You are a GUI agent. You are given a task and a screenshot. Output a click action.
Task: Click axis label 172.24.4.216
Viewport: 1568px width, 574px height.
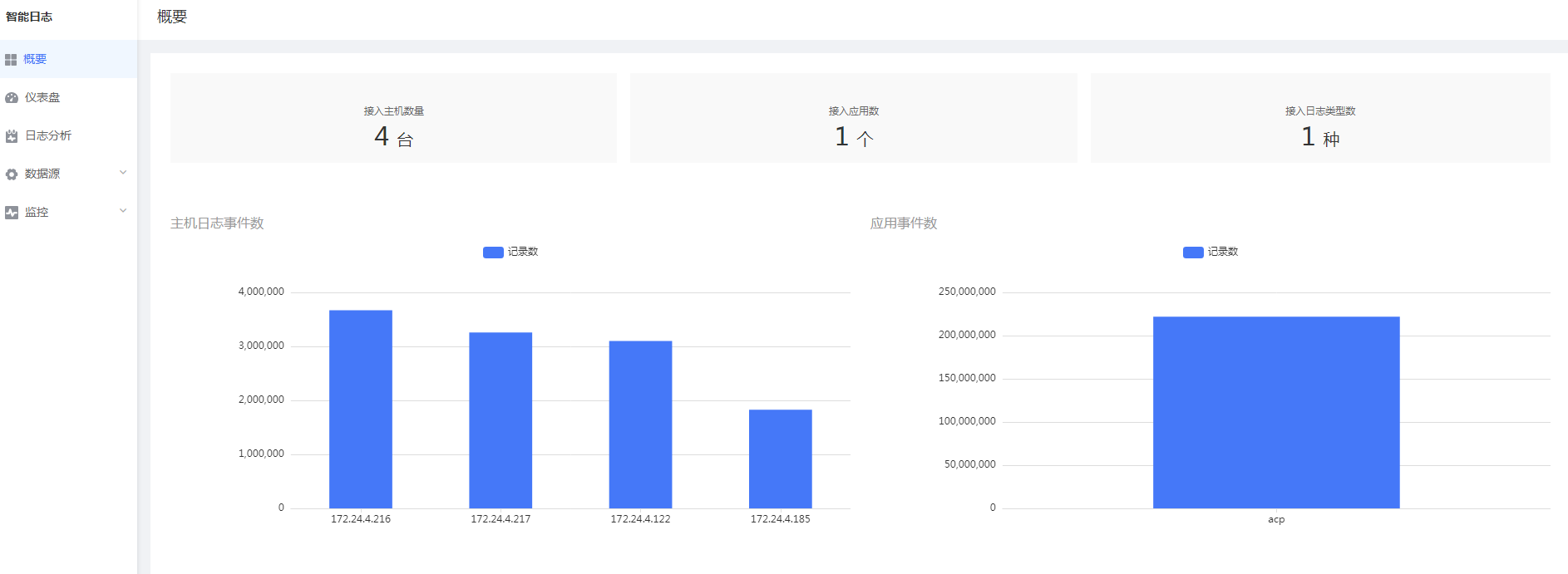coord(361,519)
